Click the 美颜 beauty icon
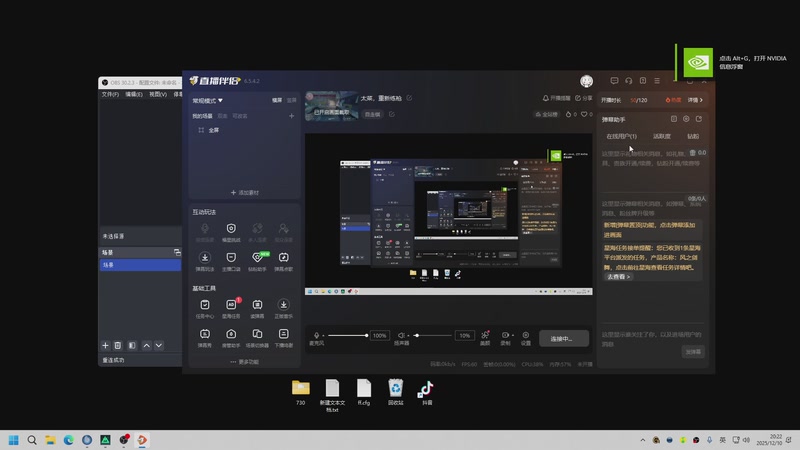The height and width of the screenshot is (450, 800). 485,335
